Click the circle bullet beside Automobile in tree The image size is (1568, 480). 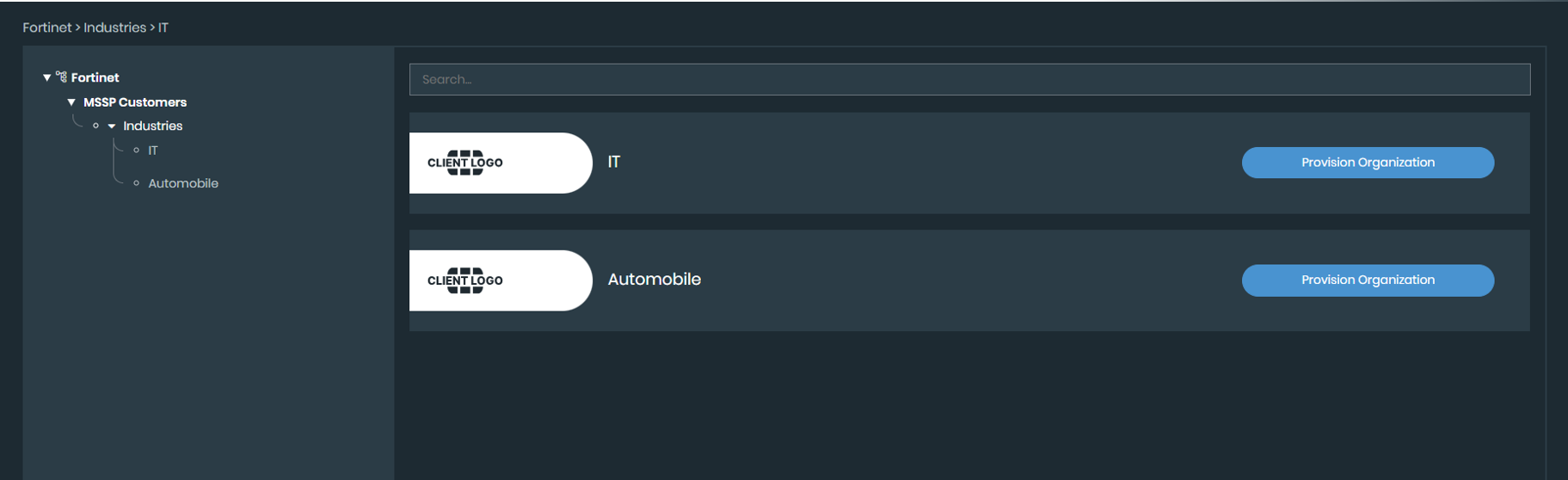point(136,183)
